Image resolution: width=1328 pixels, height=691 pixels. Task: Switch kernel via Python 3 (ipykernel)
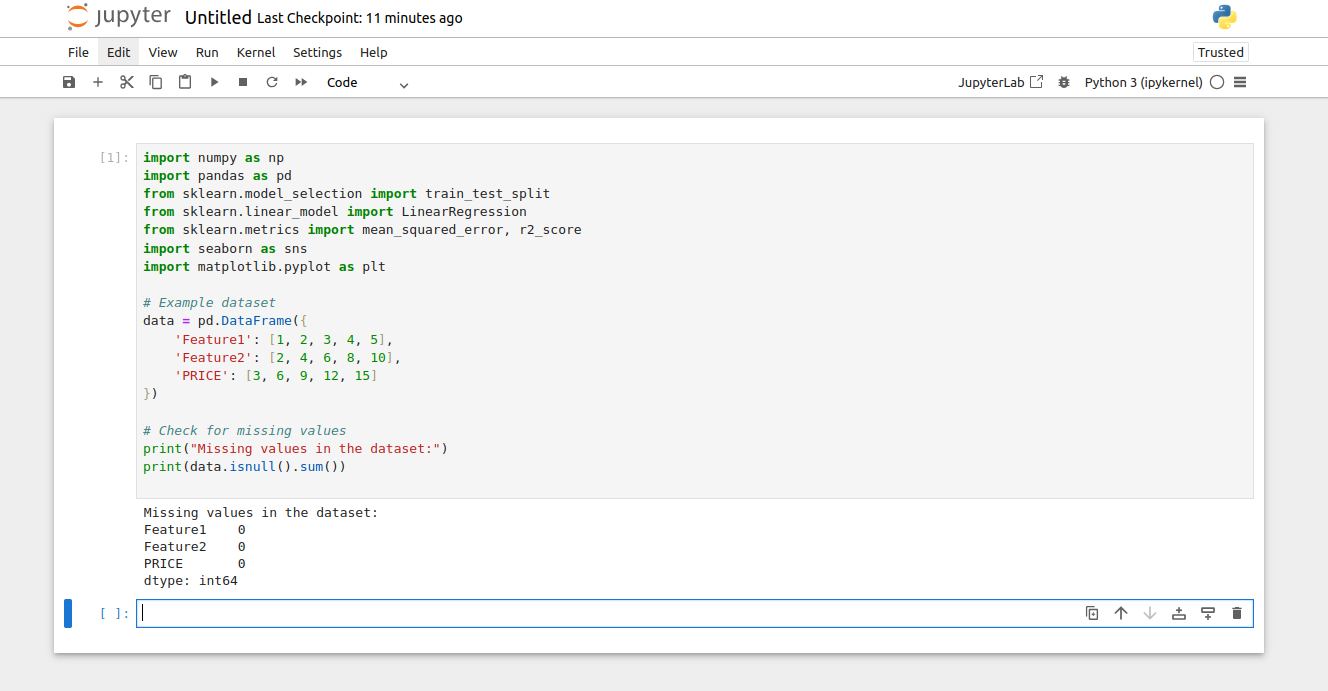(1143, 82)
